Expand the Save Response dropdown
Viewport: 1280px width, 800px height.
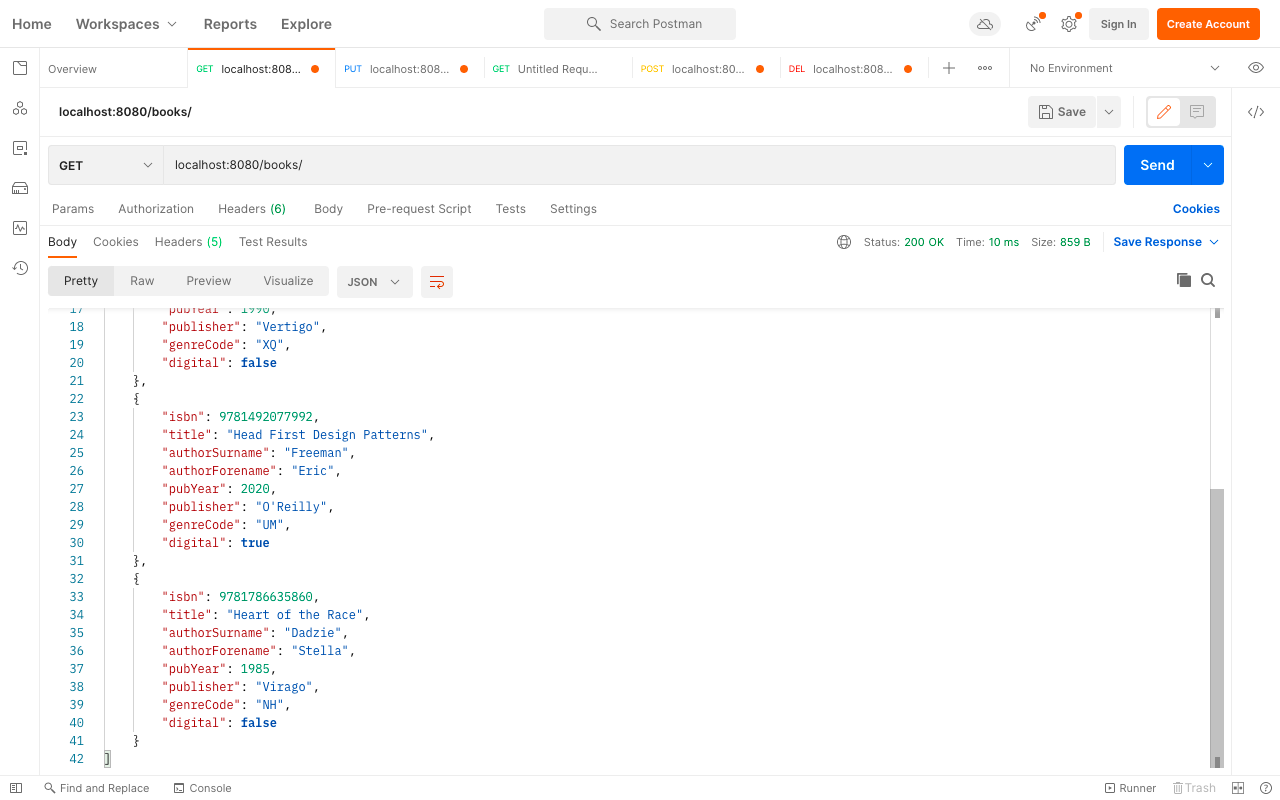(1166, 242)
